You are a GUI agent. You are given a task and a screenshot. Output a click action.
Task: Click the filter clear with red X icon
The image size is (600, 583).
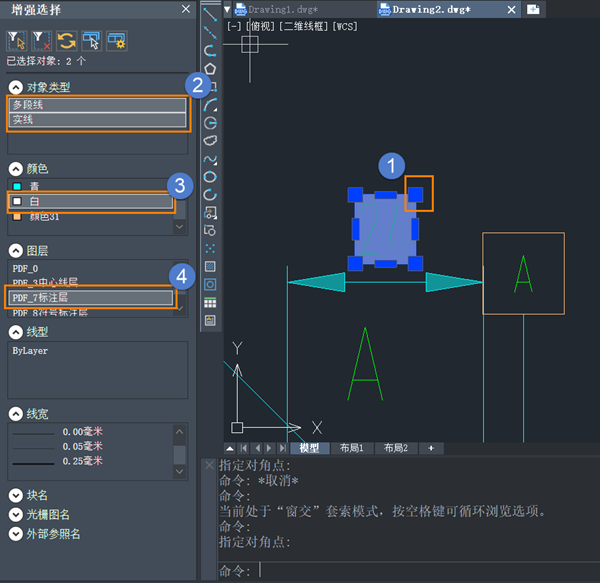point(41,41)
